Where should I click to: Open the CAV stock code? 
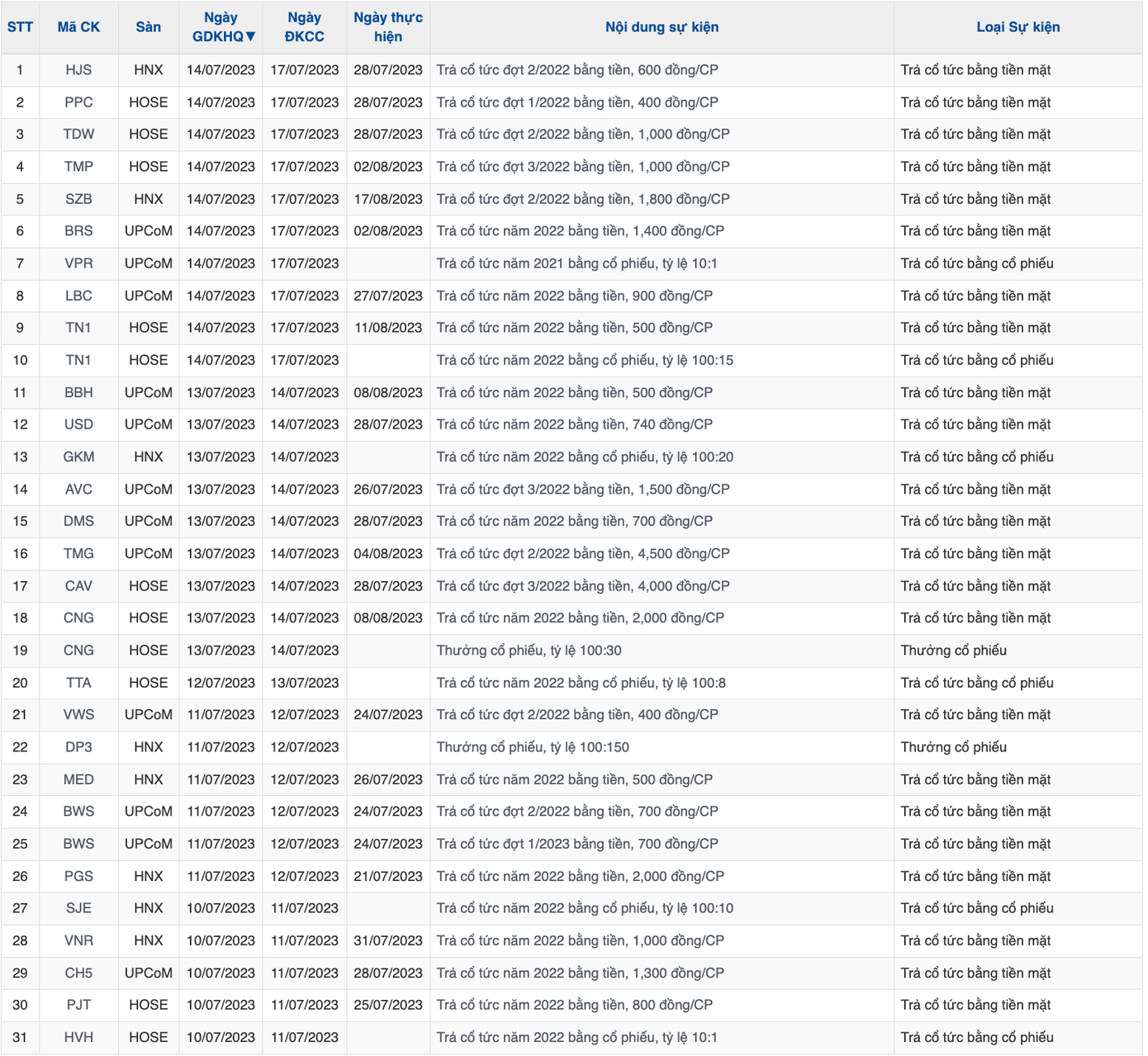pos(78,586)
